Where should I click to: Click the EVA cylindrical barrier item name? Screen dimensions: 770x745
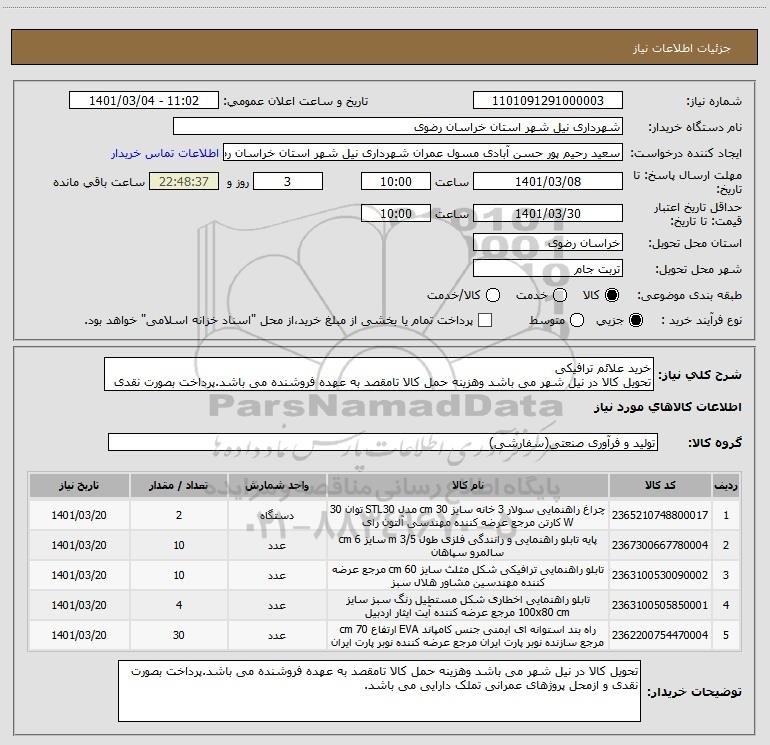468,635
